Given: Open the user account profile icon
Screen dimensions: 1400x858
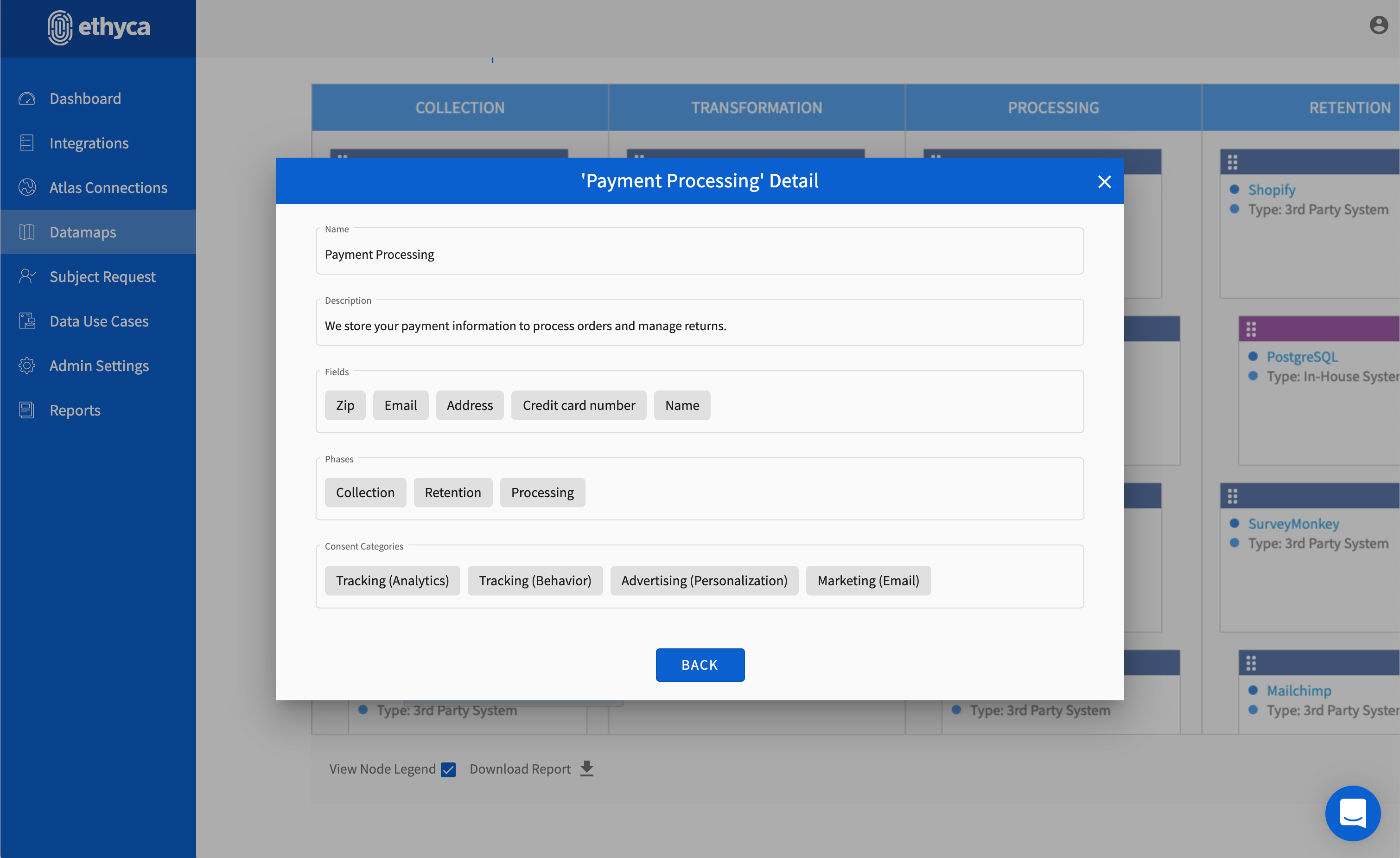Looking at the screenshot, I should pyautogui.click(x=1378, y=26).
